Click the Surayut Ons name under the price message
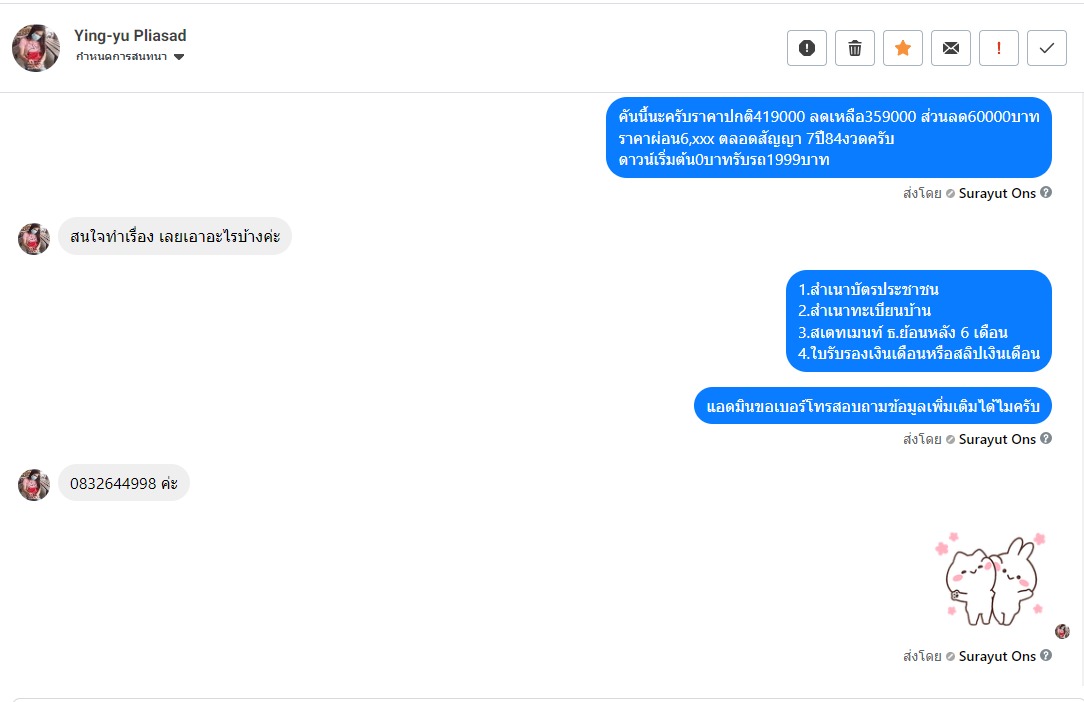This screenshot has width=1084, height=702. point(997,194)
